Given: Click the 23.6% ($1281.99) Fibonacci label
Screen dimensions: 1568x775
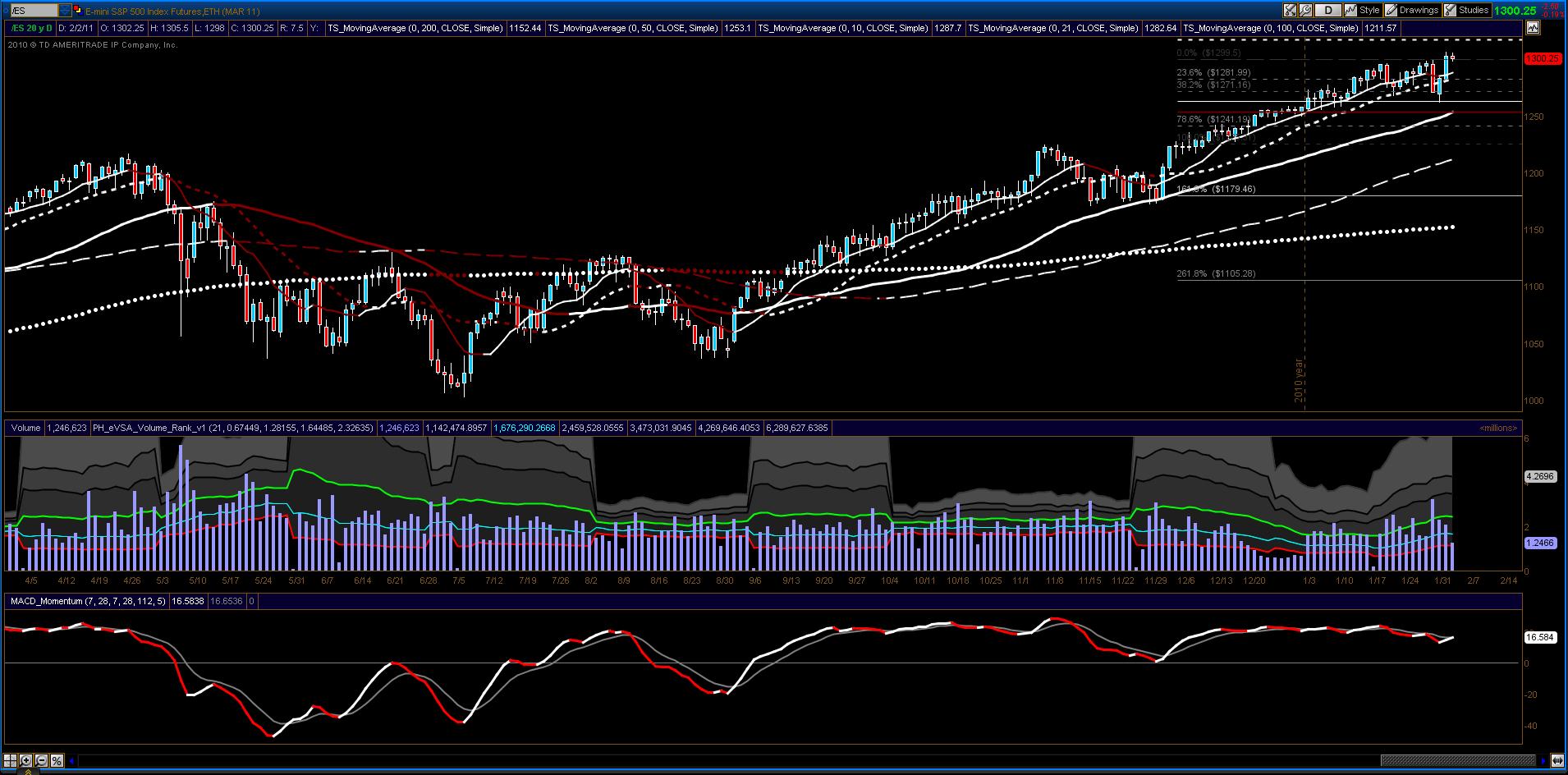Looking at the screenshot, I should 1213,72.
